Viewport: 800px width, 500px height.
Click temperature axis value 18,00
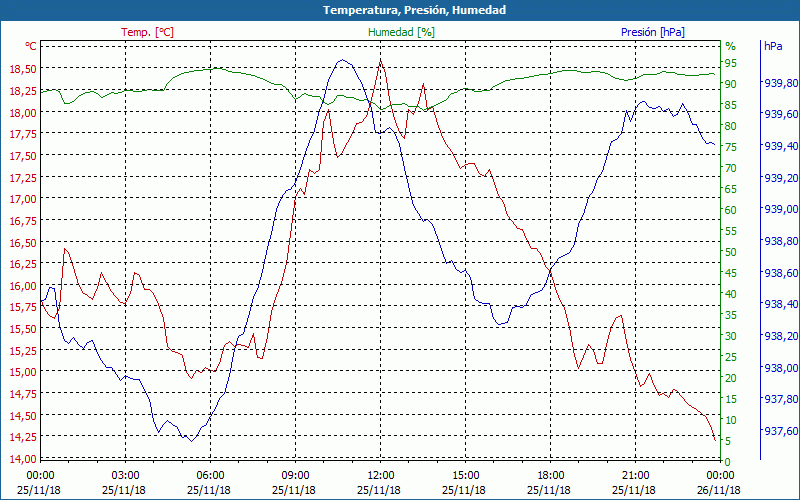pos(22,112)
